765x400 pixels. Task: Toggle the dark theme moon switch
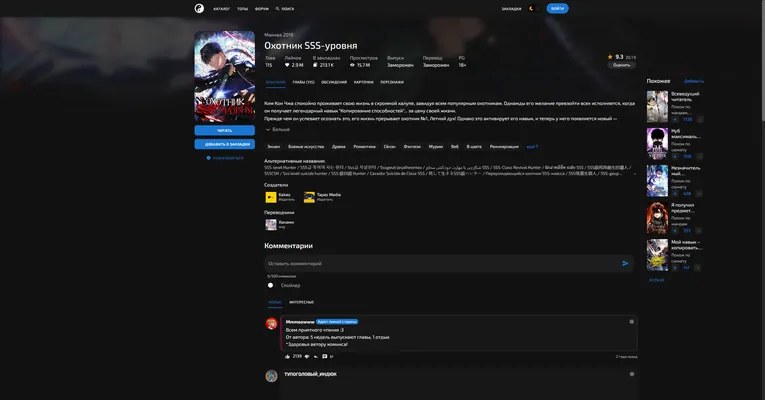click(x=532, y=8)
